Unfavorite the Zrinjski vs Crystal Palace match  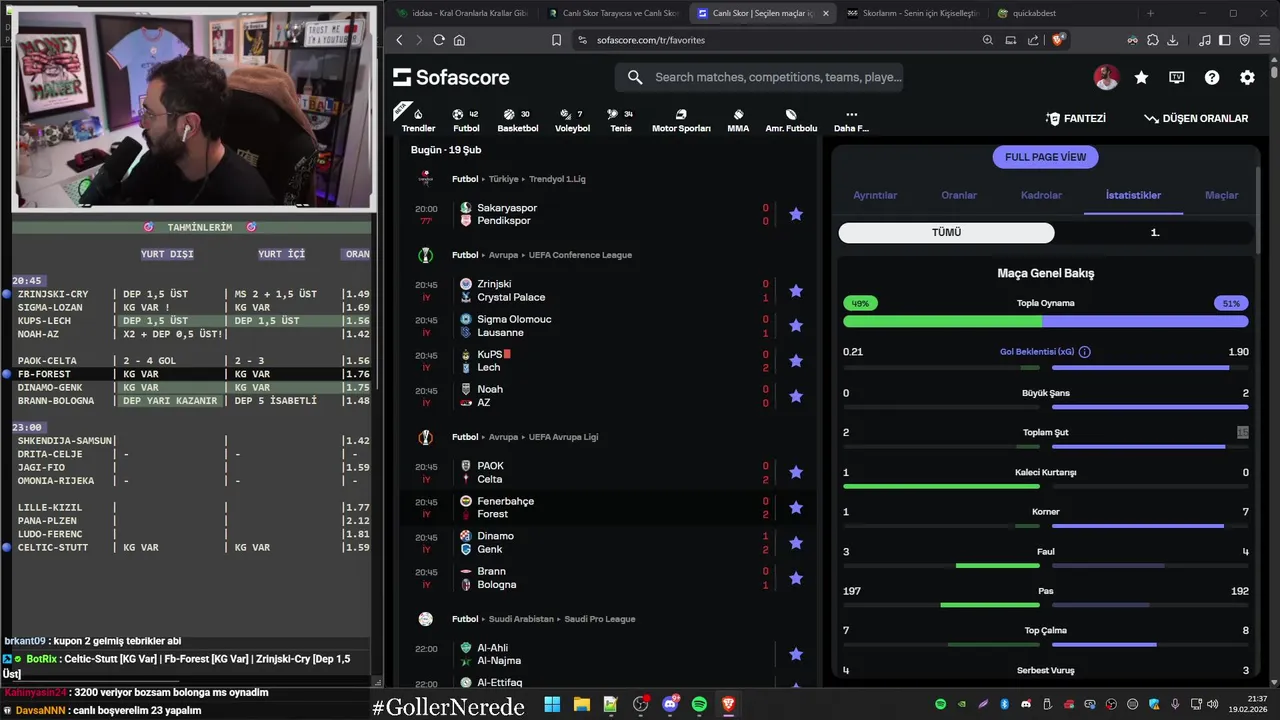[796, 290]
